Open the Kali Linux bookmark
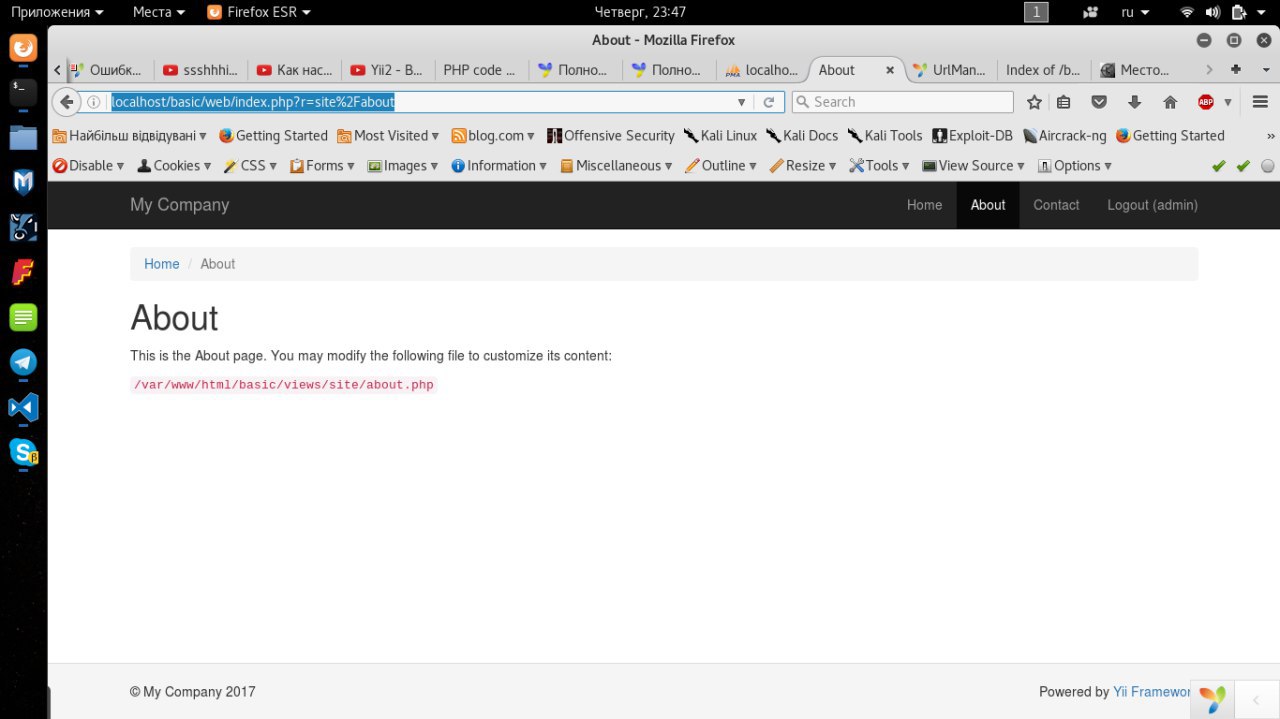 click(x=719, y=136)
